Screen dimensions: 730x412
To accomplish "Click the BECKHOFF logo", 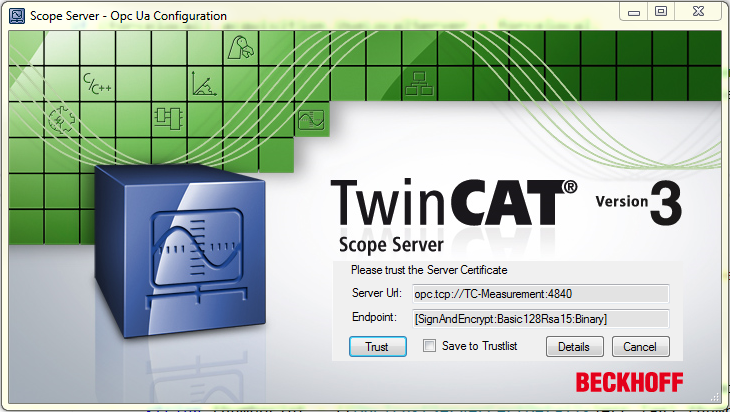I will (x=629, y=382).
